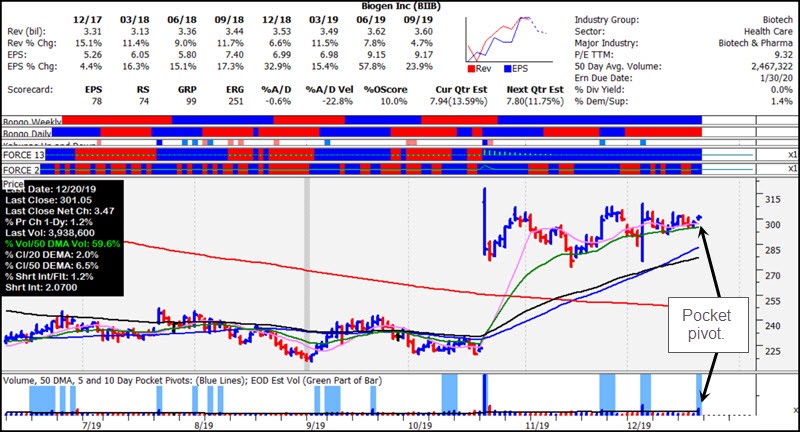Click the 9/19 date axis label
The height and width of the screenshot is (432, 800).
pos(316,425)
